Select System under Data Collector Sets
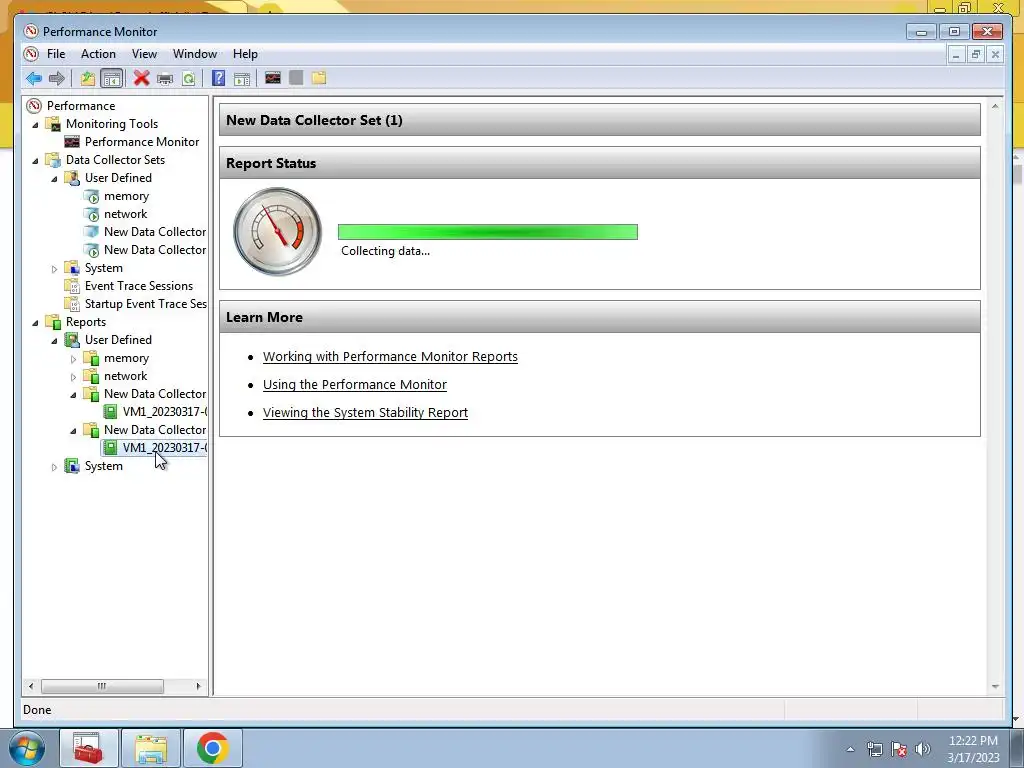This screenshot has width=1024, height=768. click(x=103, y=268)
